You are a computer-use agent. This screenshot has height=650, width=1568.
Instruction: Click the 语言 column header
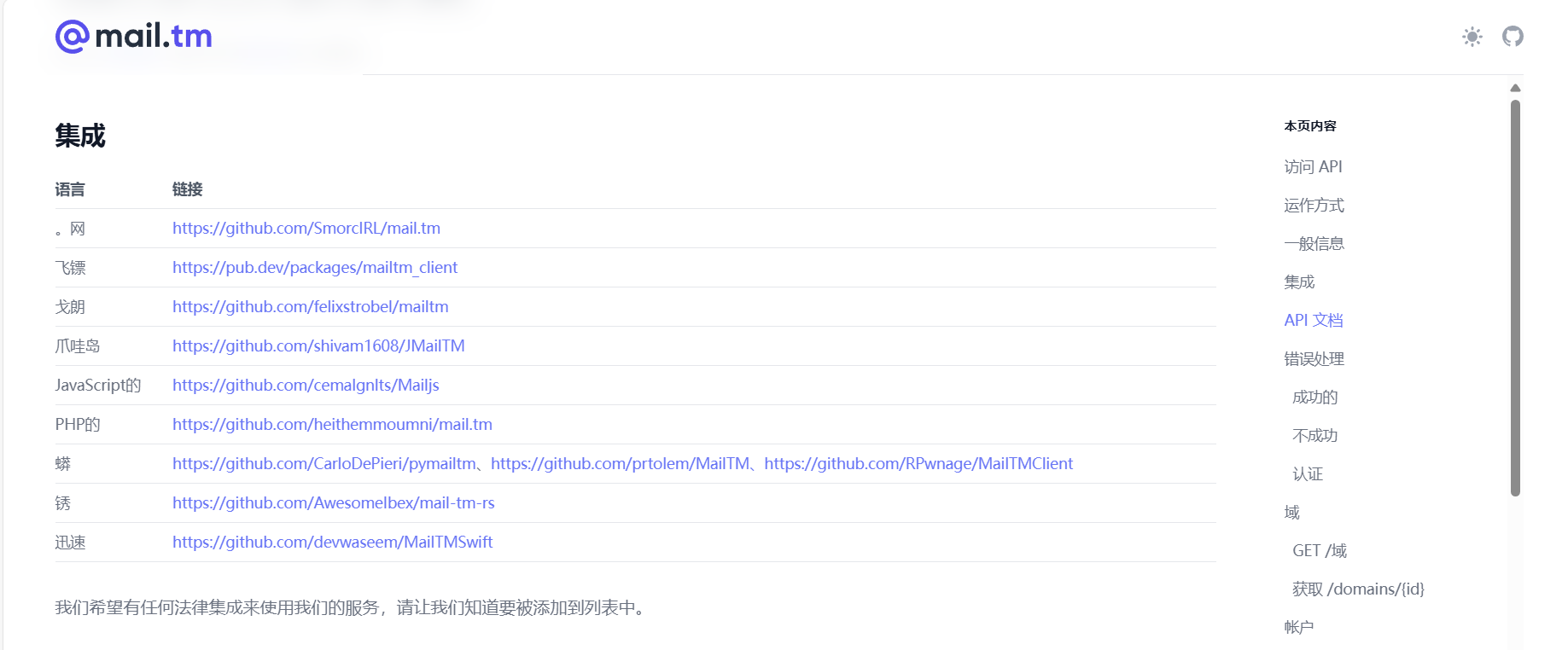pyautogui.click(x=70, y=189)
